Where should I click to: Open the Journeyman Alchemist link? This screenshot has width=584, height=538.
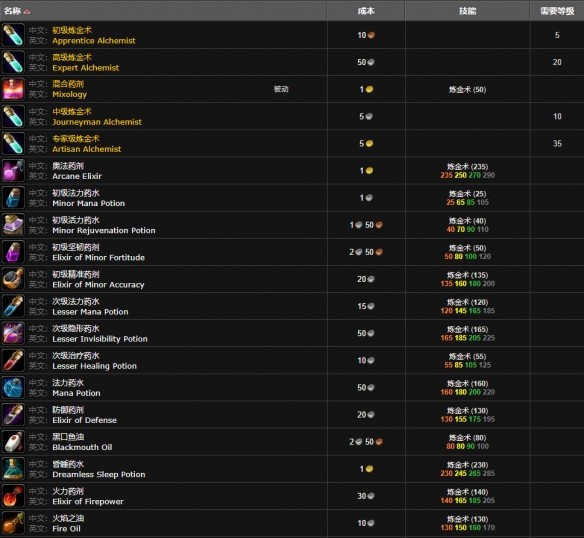pyautogui.click(x=97, y=122)
